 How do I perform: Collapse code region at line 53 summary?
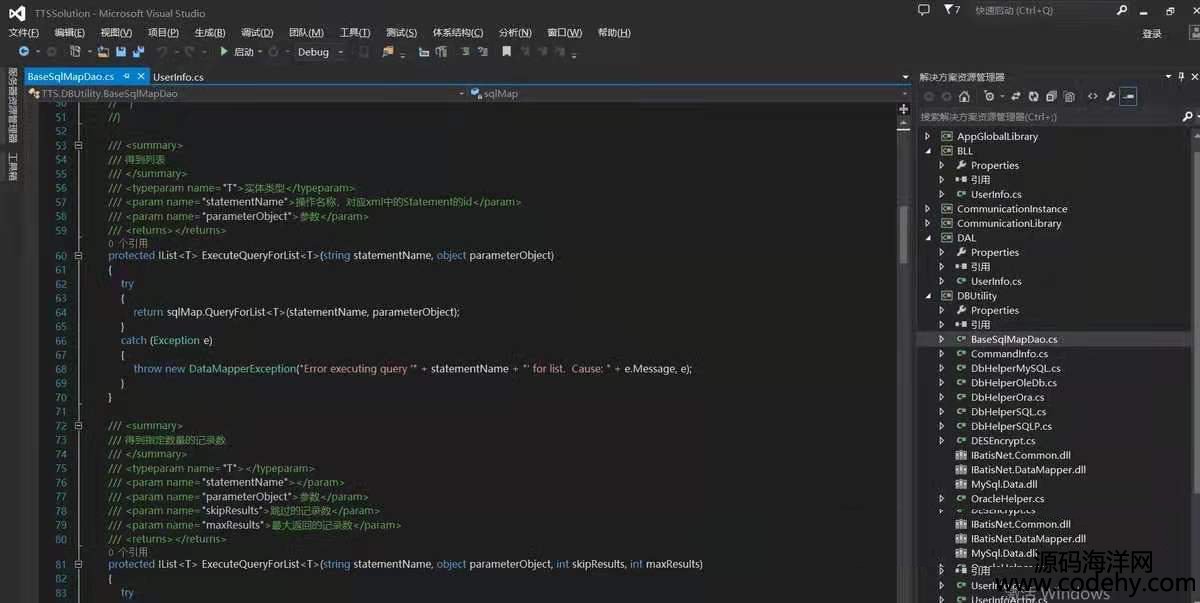78,145
